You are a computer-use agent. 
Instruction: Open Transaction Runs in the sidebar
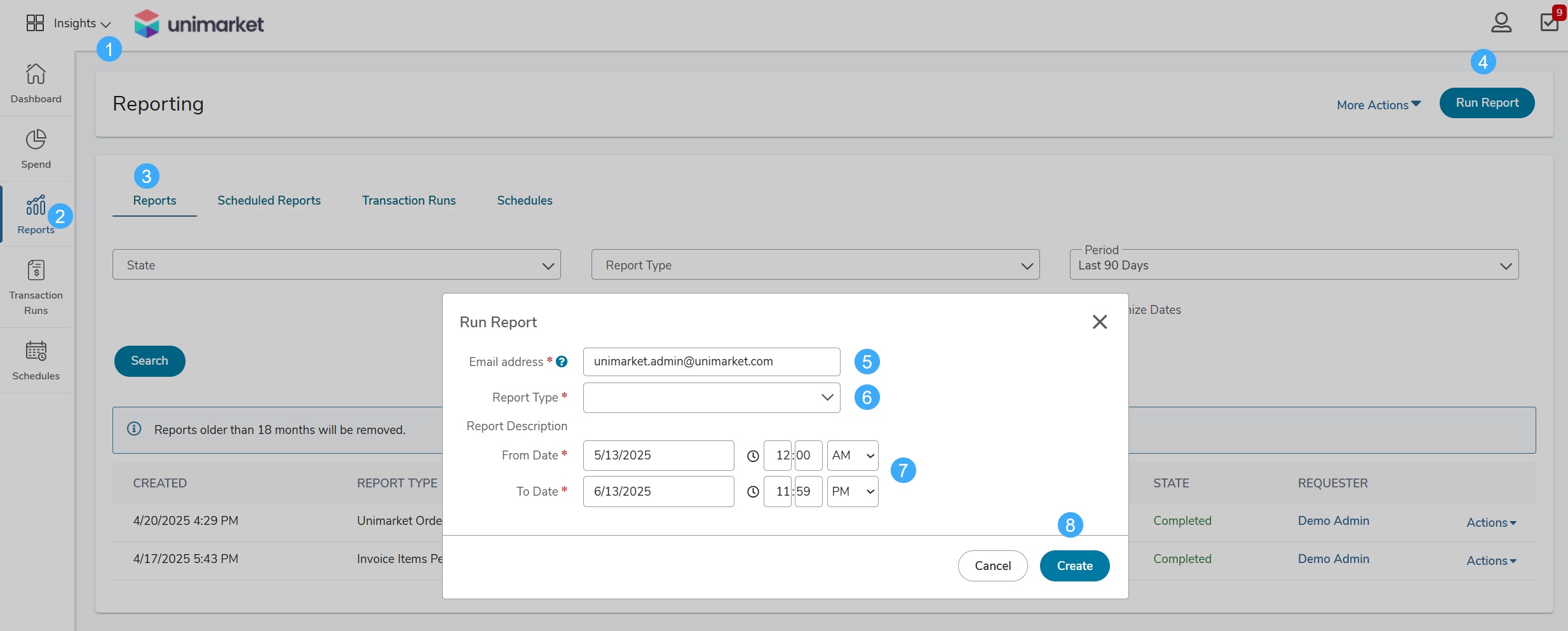pyautogui.click(x=36, y=287)
